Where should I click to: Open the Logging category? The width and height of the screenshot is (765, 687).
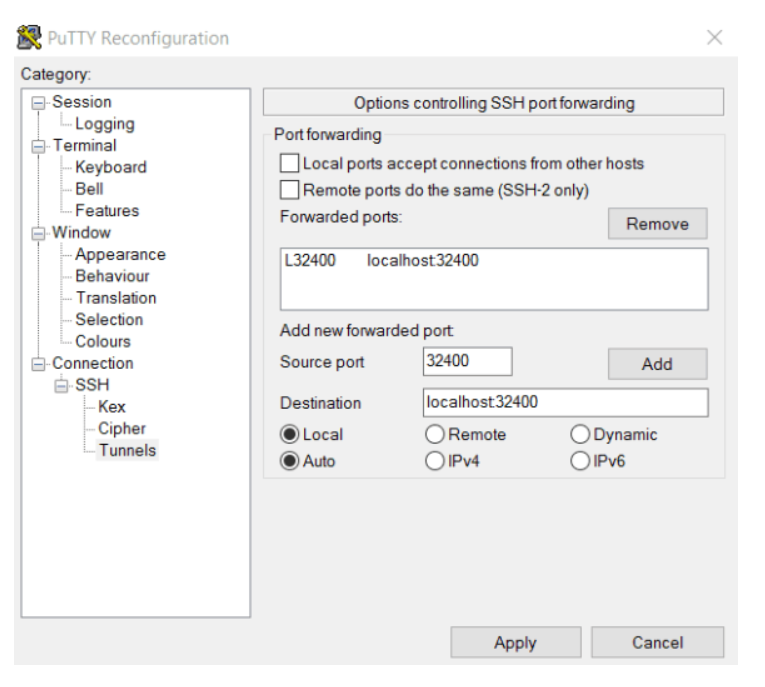tap(104, 124)
